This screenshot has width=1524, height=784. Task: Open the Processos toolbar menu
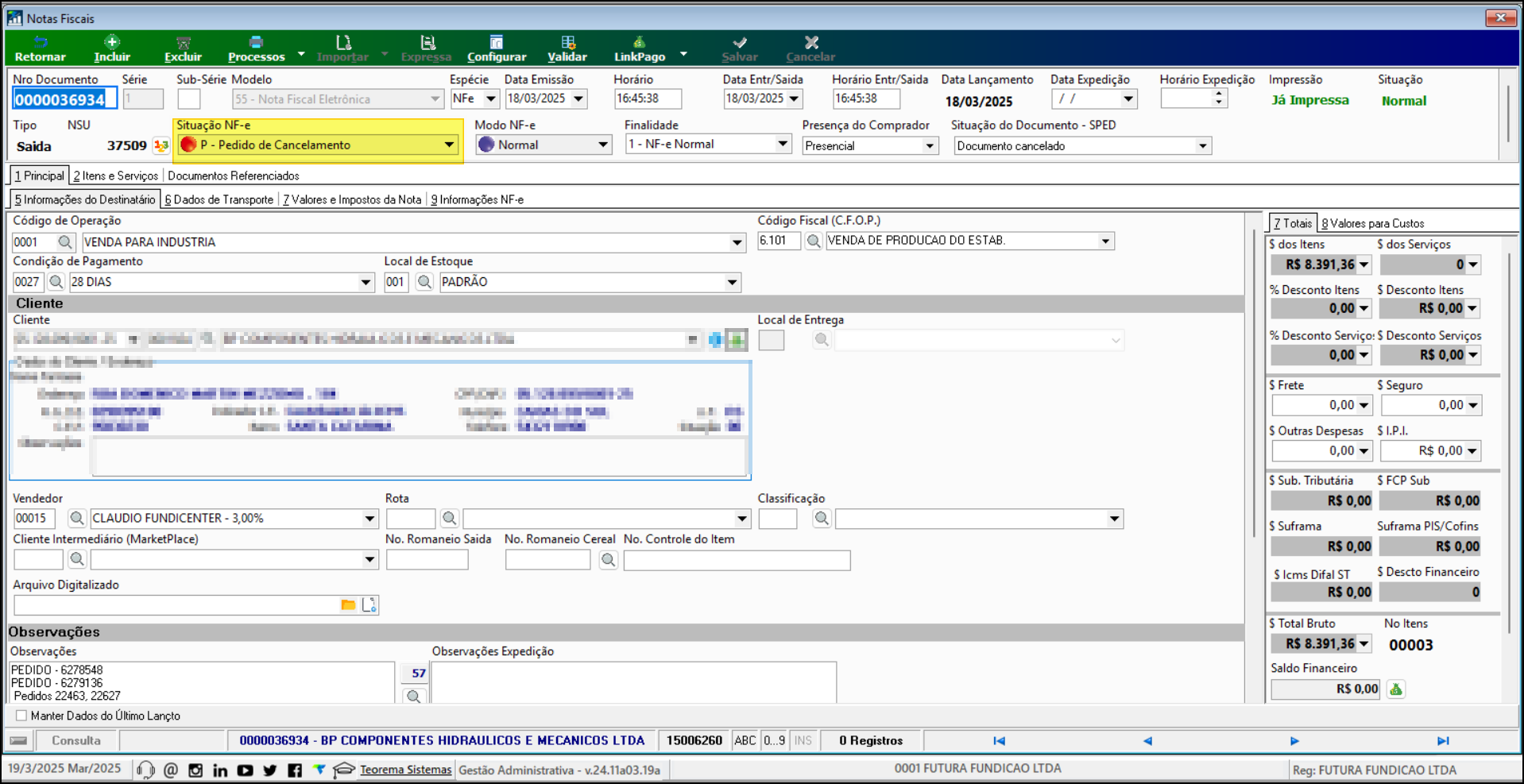(x=256, y=49)
